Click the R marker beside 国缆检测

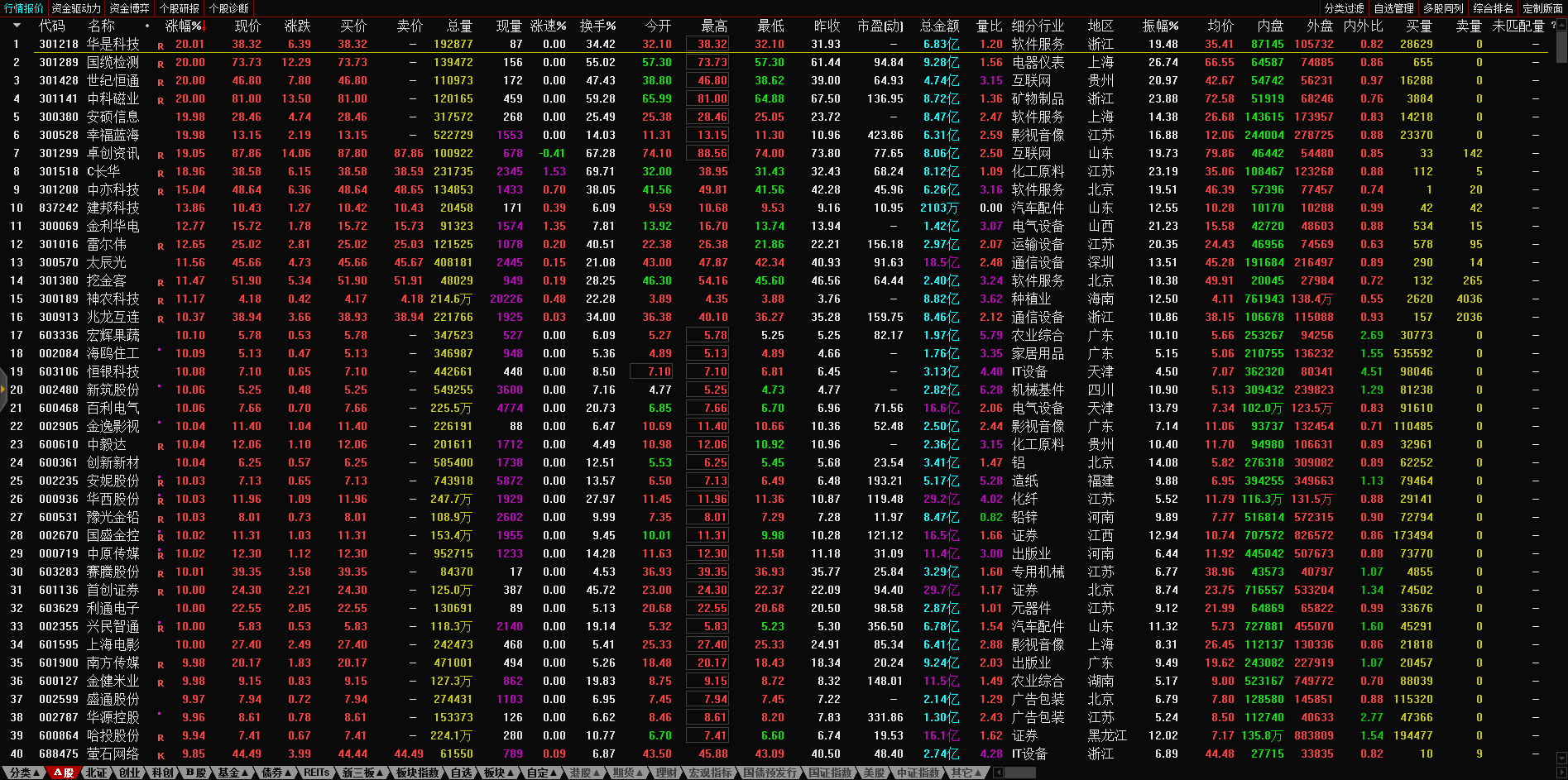161,64
